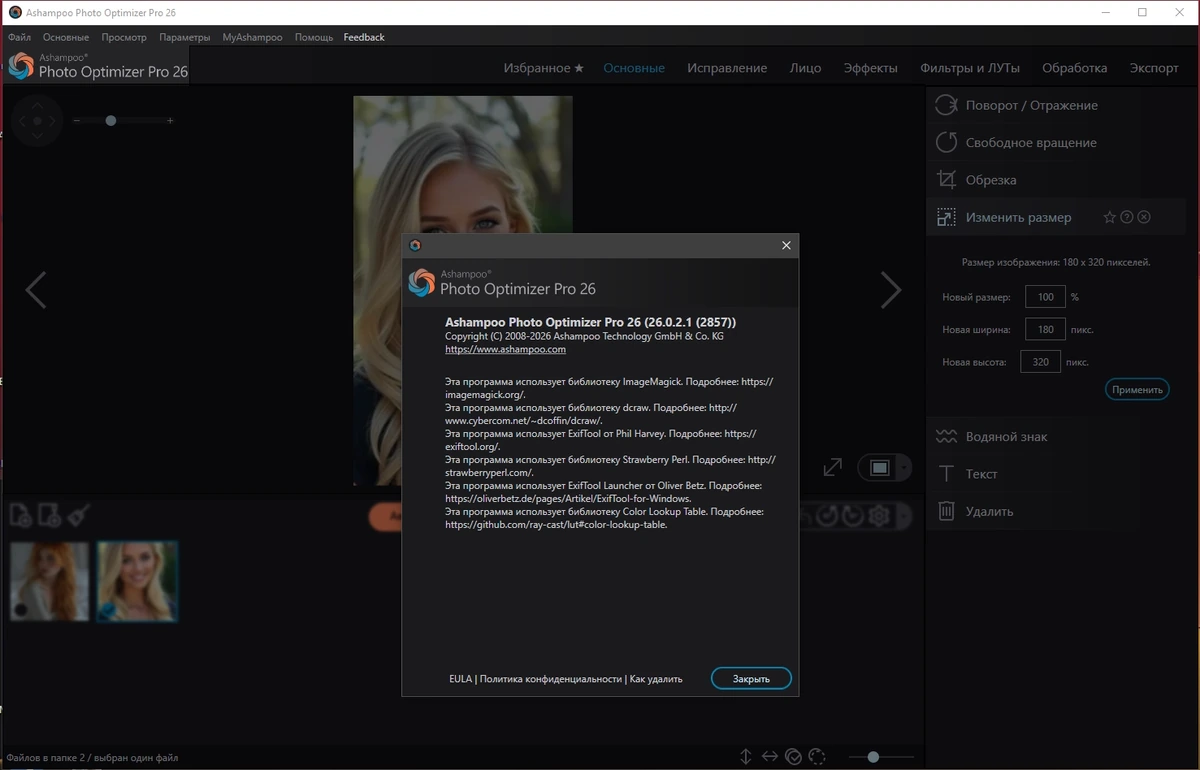1200x770 pixels.
Task: Expand the dropdown arrow next to the gear icon
Action: point(904,516)
